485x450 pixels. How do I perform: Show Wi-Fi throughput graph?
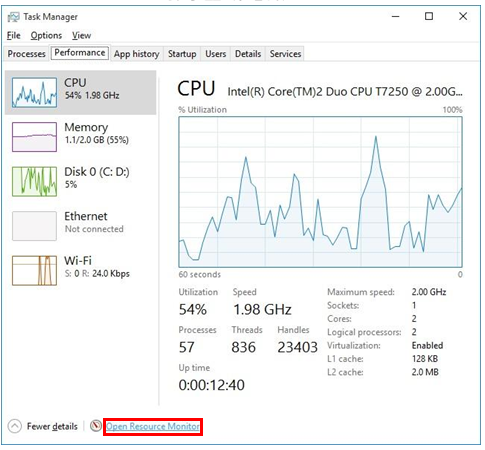tap(34, 270)
